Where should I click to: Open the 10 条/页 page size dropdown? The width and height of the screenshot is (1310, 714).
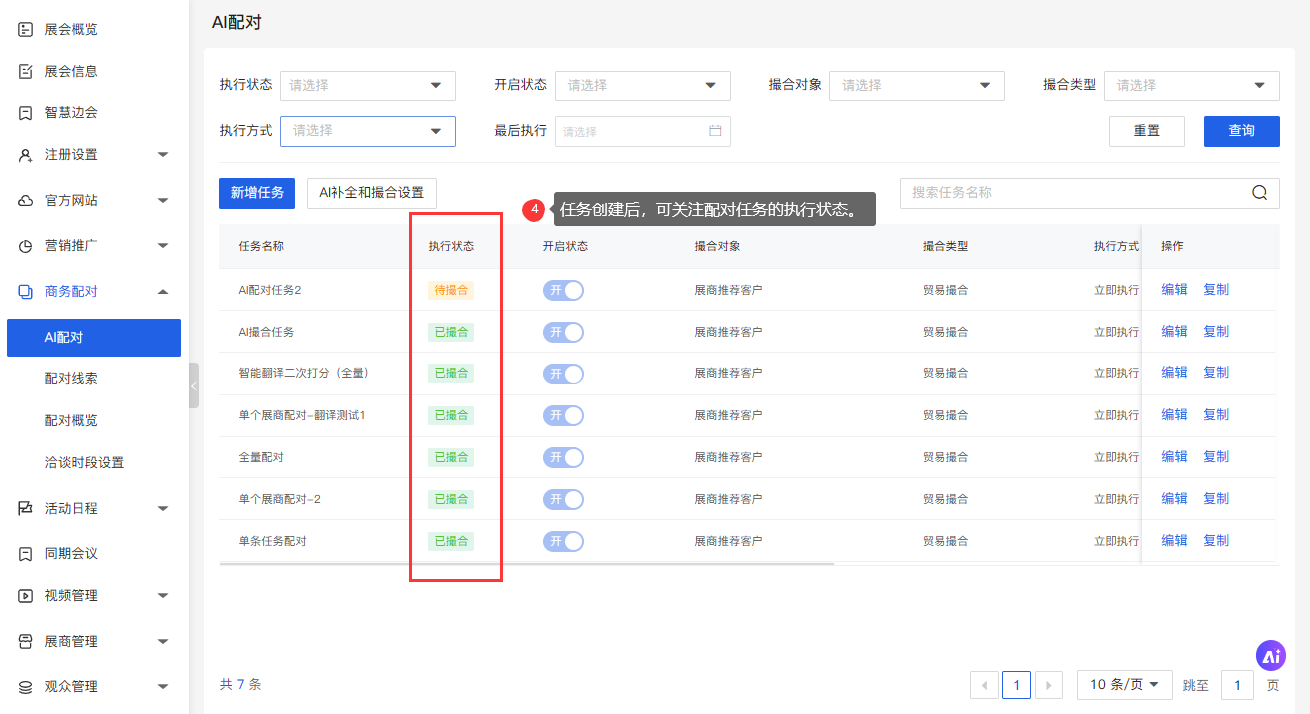tap(1124, 685)
